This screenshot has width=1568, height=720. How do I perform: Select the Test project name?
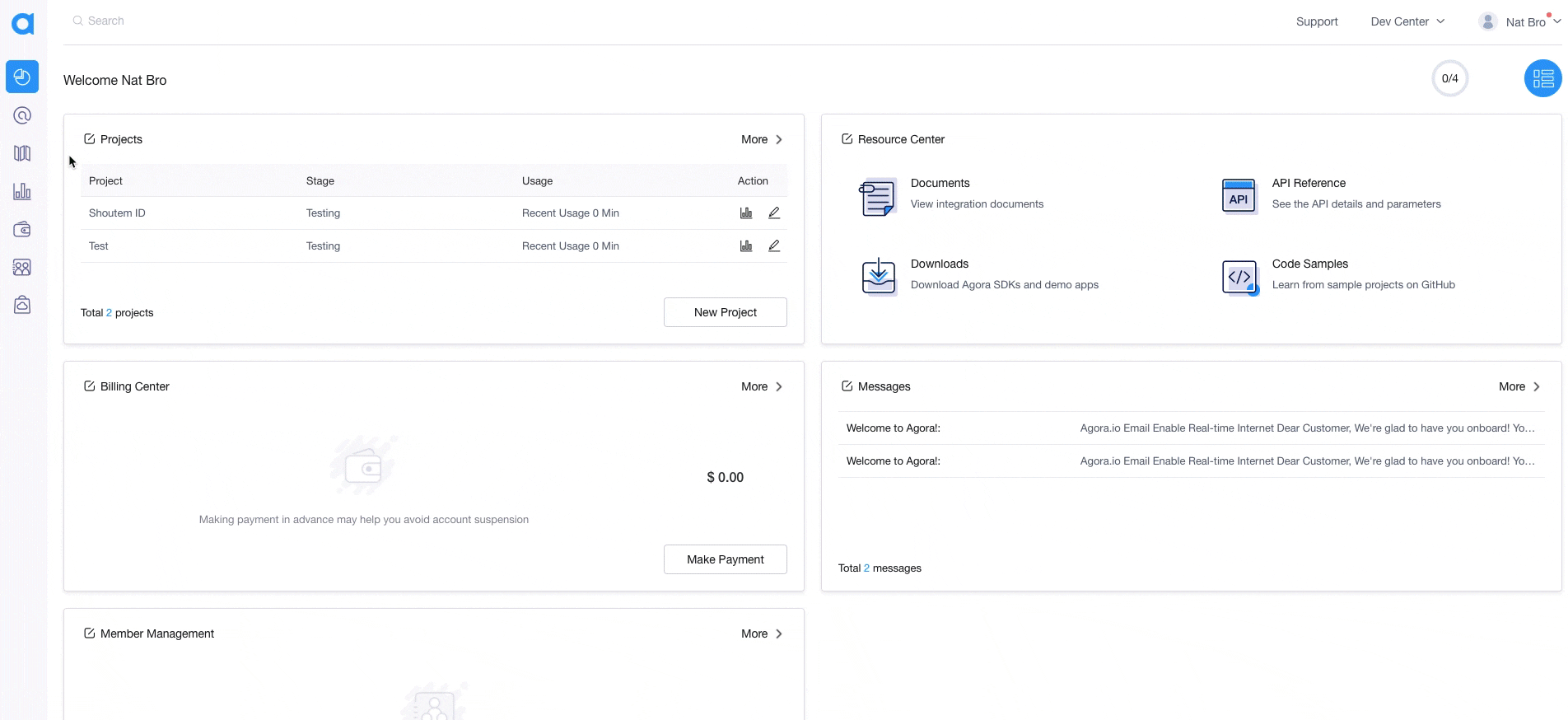[x=99, y=245]
